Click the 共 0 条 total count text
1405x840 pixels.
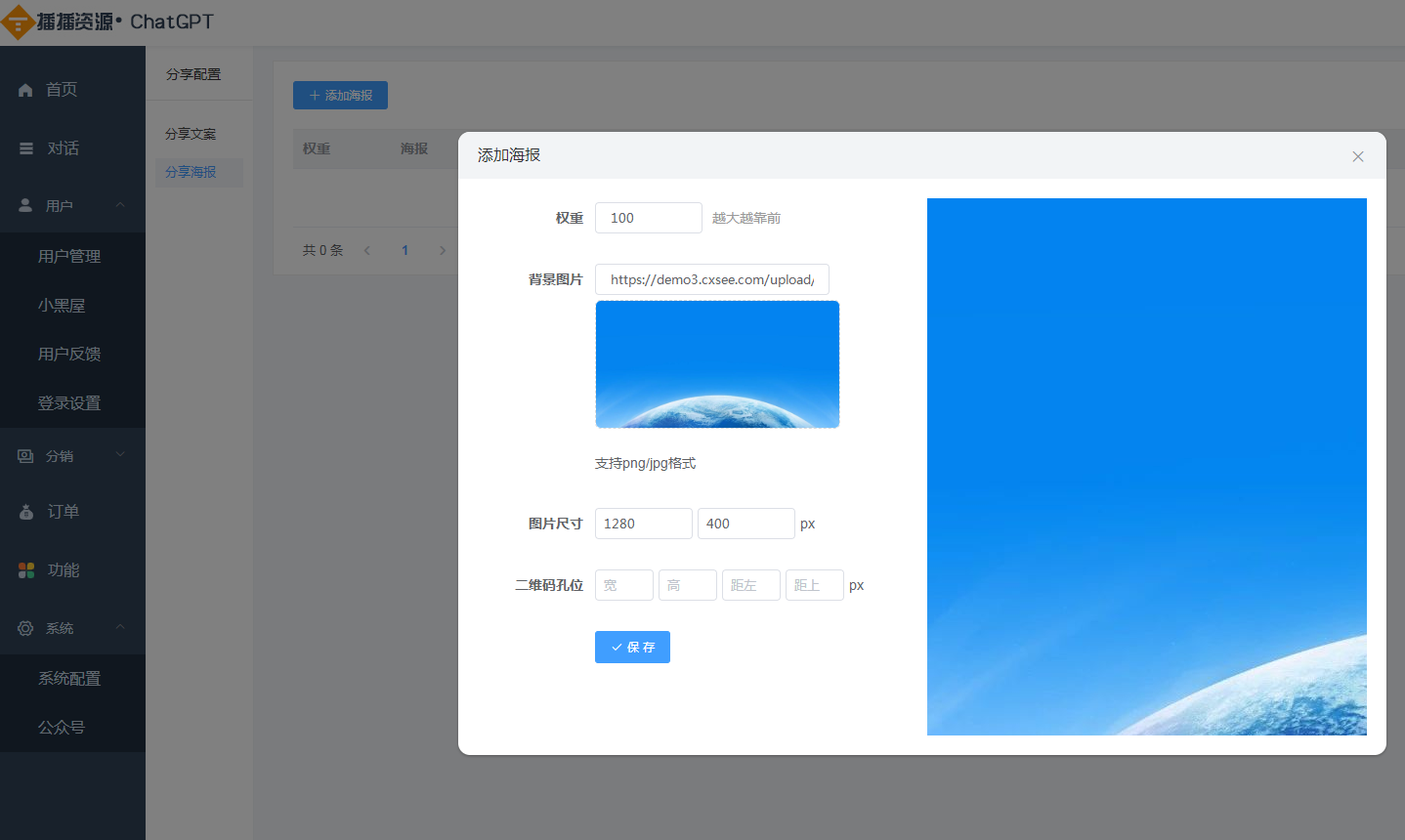(x=322, y=251)
